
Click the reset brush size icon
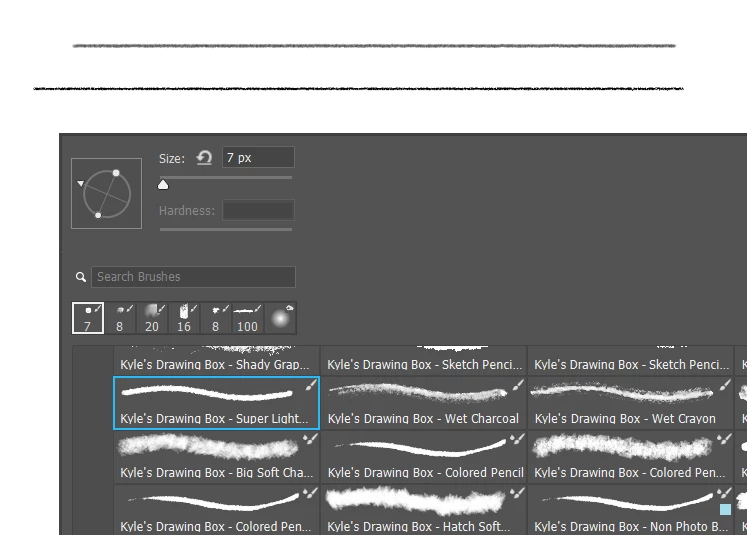(204, 158)
